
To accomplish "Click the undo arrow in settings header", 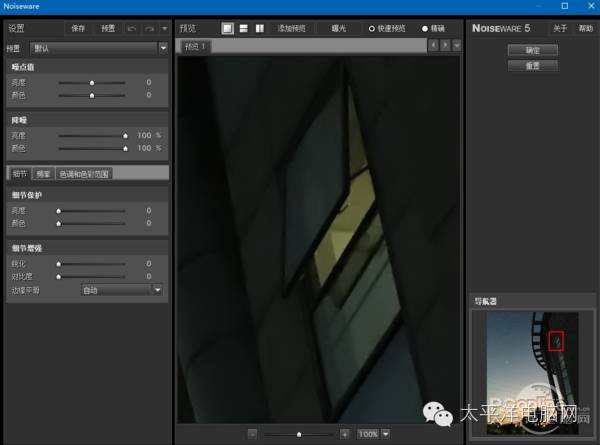I will (x=132, y=28).
